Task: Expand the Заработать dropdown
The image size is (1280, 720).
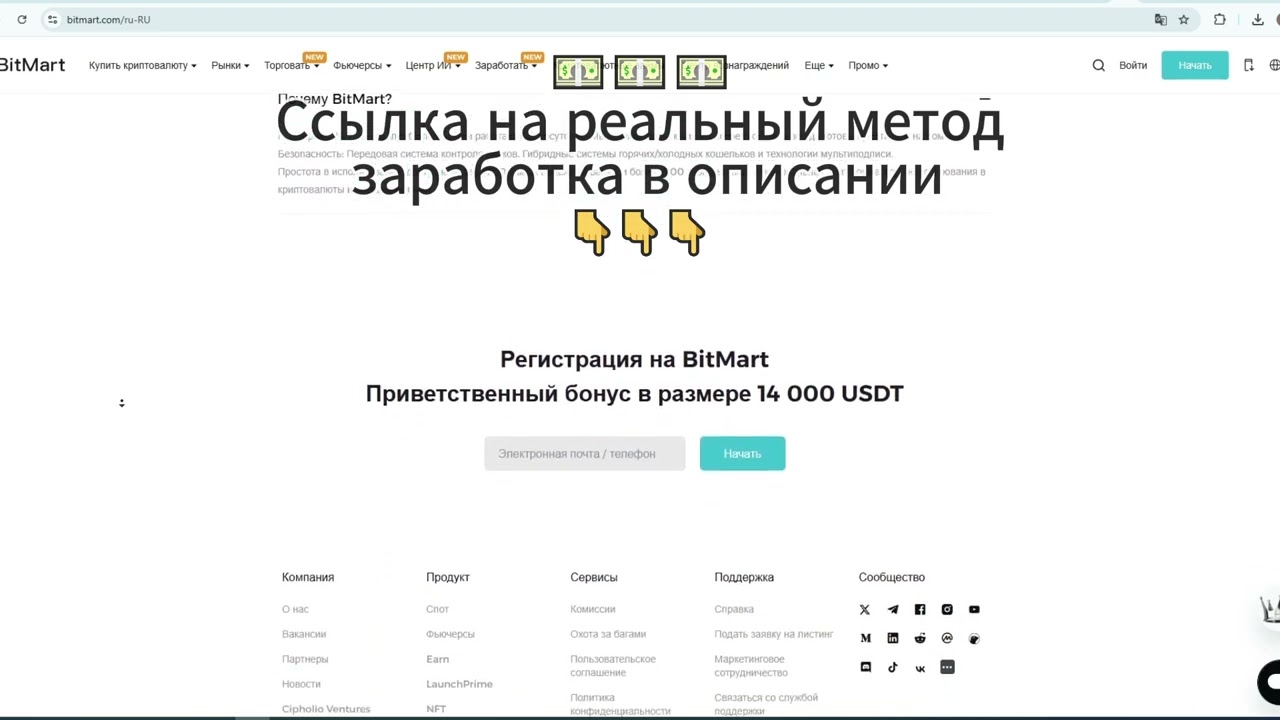Action: point(506,65)
